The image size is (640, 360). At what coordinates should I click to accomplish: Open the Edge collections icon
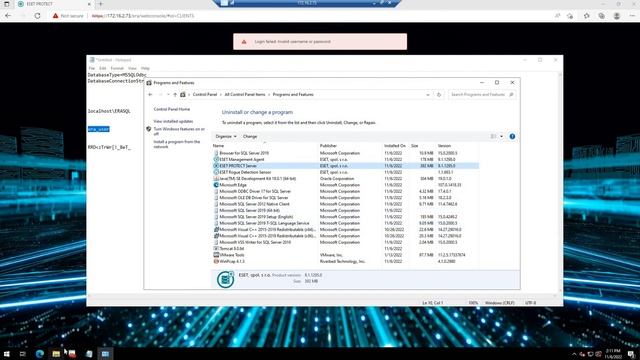click(602, 16)
